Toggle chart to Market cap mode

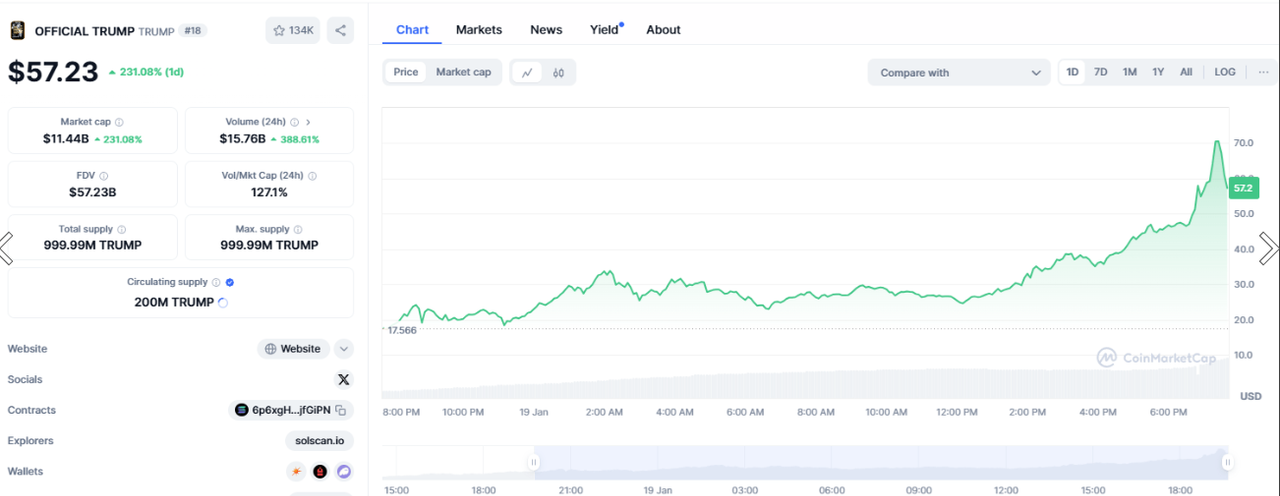click(463, 72)
